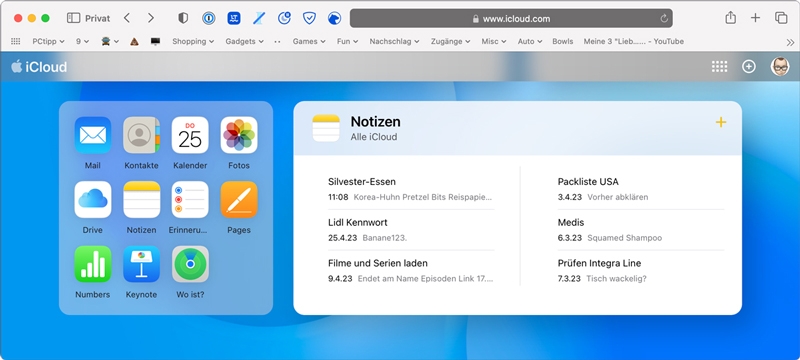
Task: Open the Silvester-Essen note
Action: [411, 189]
